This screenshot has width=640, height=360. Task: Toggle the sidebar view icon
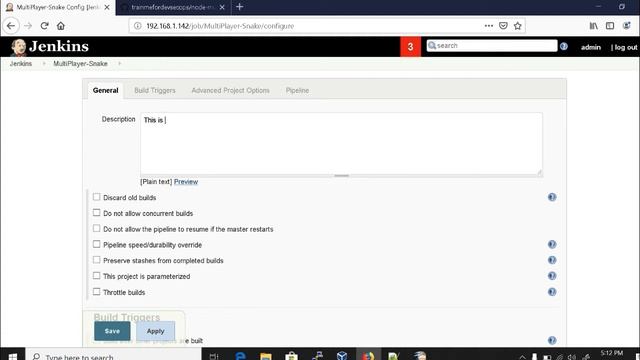(610, 26)
